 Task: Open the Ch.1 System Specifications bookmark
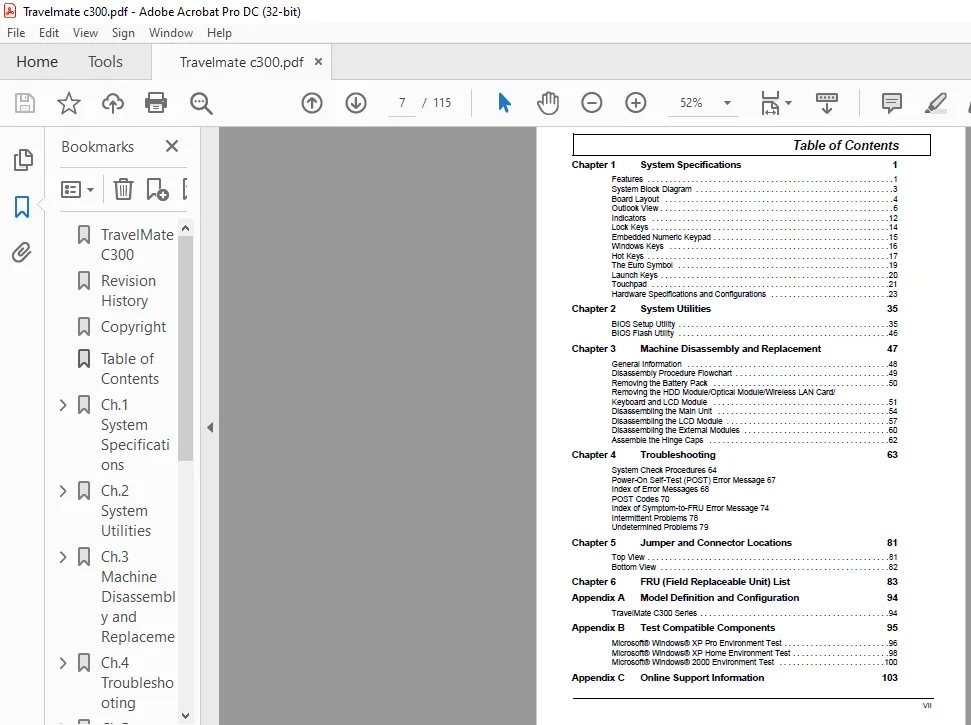click(135, 435)
